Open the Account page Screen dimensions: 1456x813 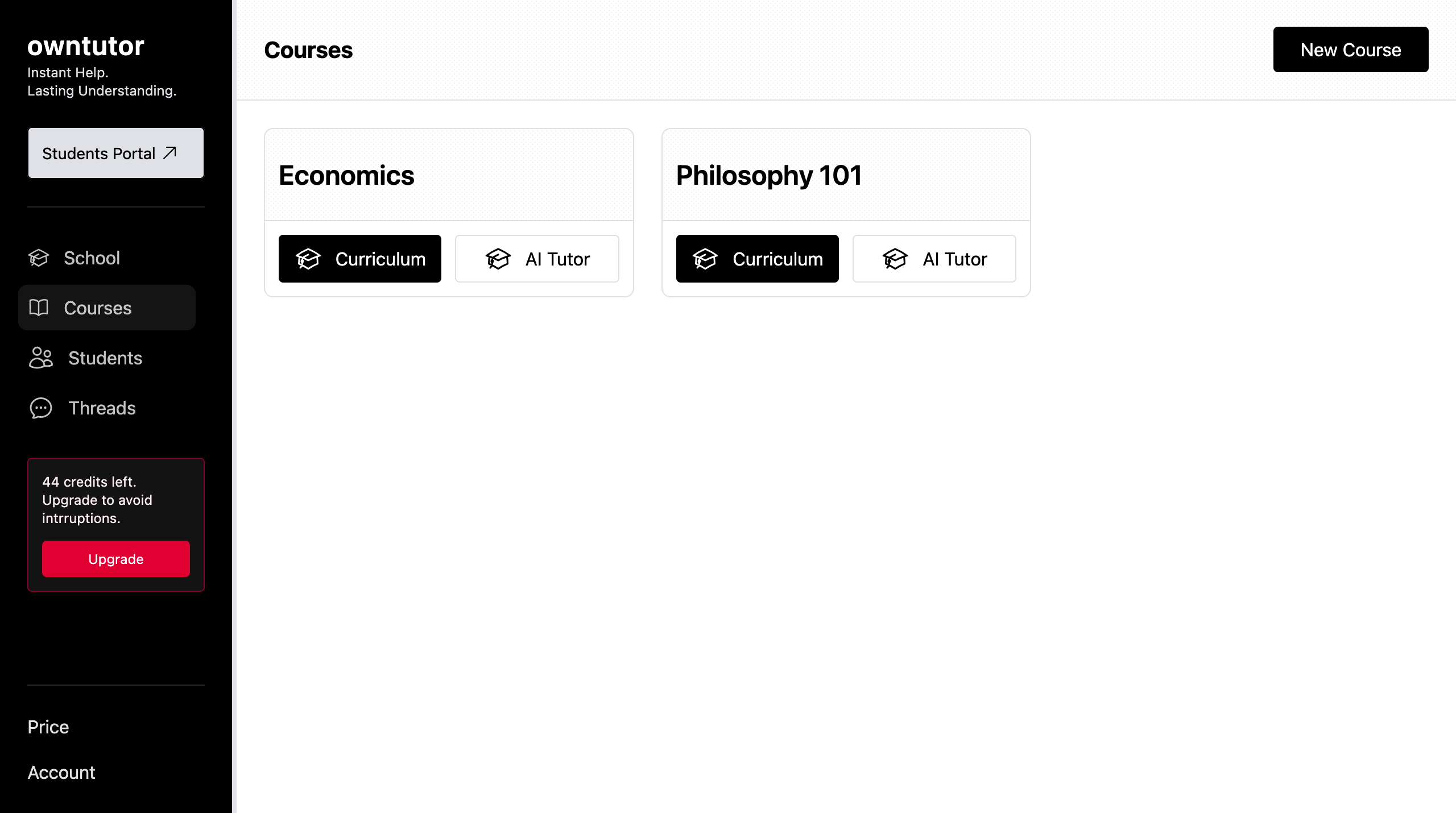61,772
